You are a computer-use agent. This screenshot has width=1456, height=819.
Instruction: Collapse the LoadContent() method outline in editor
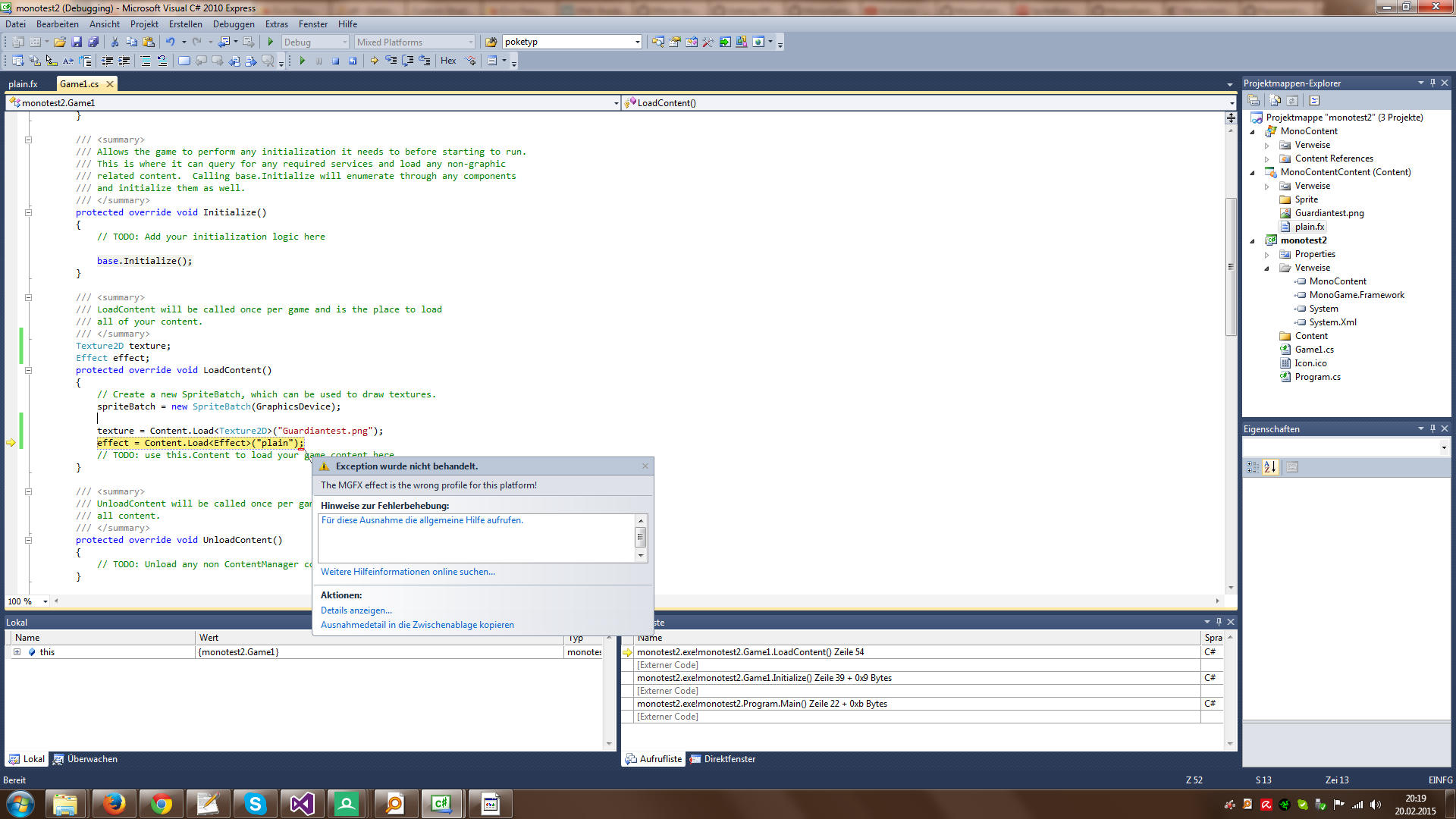click(x=28, y=370)
